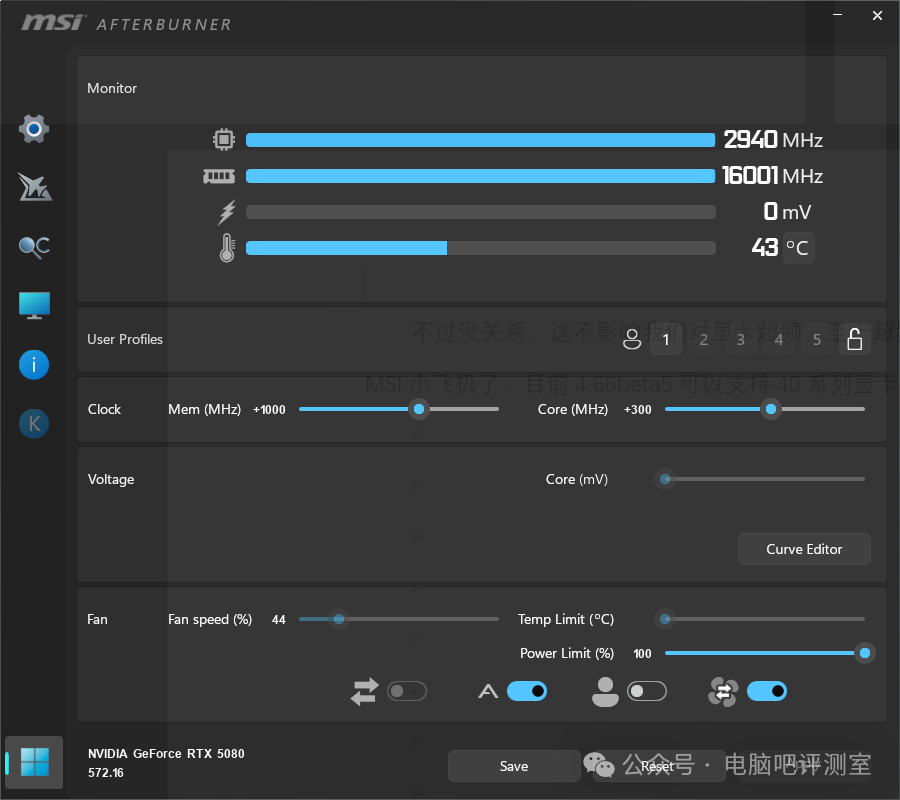Click the Power Limit slider handle
The width and height of the screenshot is (900, 800).
click(865, 653)
